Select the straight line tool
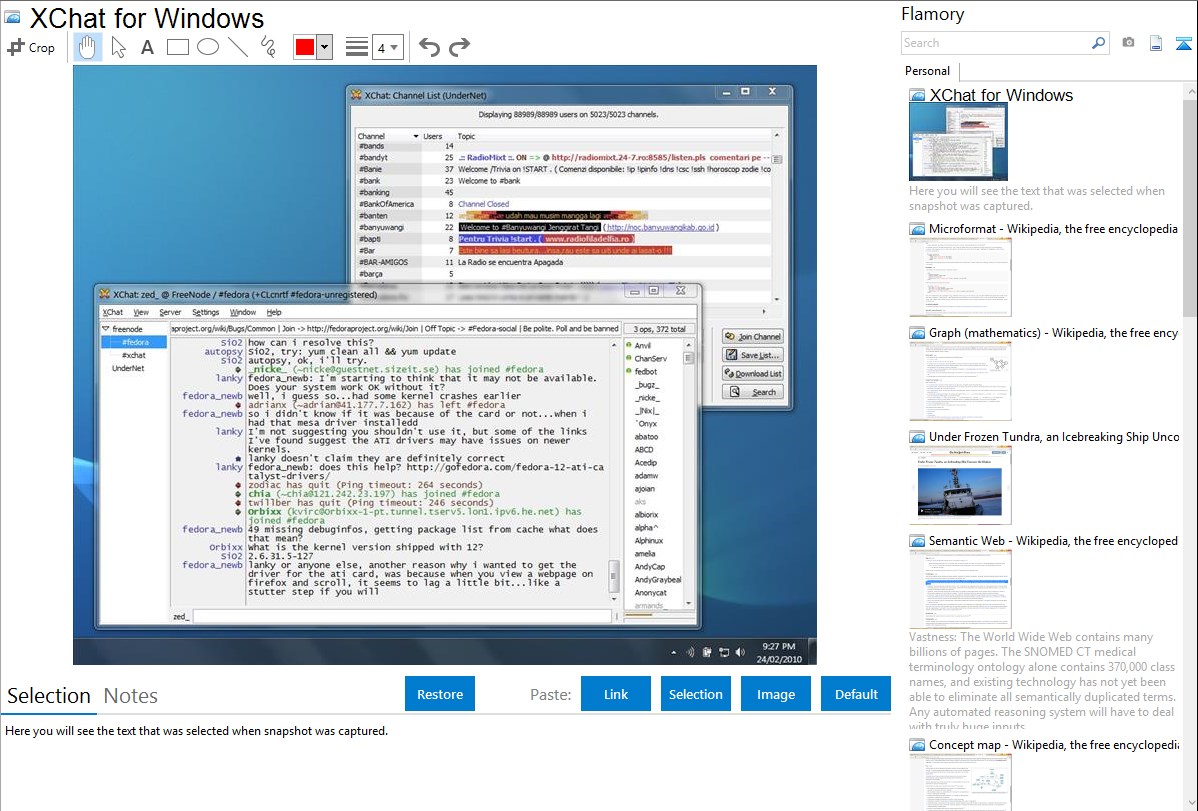1198x811 pixels. (238, 47)
